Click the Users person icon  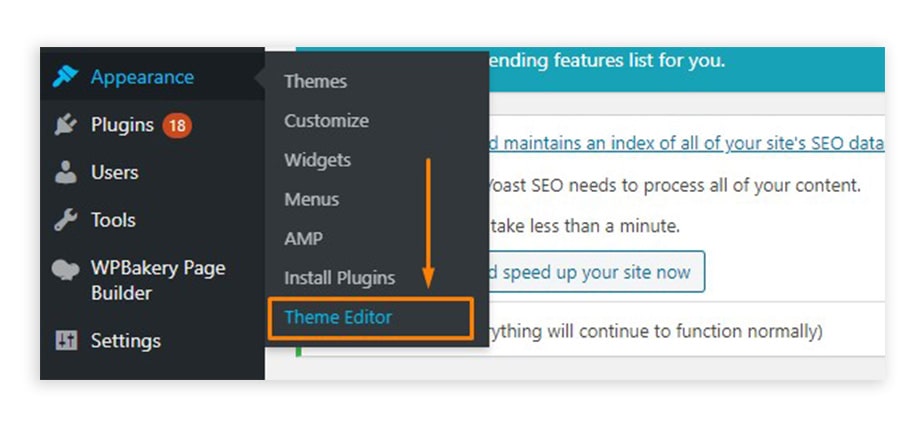tap(66, 172)
